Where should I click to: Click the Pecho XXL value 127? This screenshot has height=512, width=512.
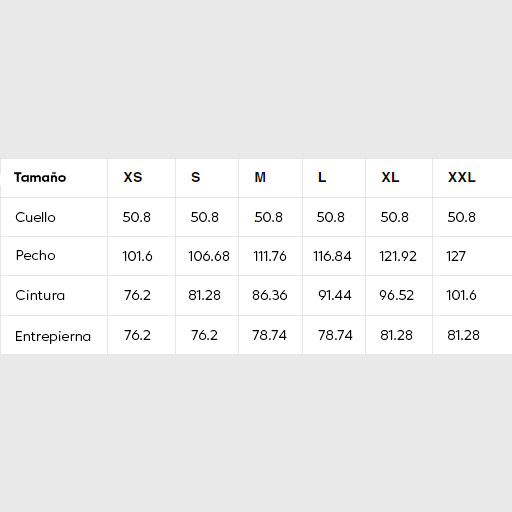pyautogui.click(x=456, y=256)
